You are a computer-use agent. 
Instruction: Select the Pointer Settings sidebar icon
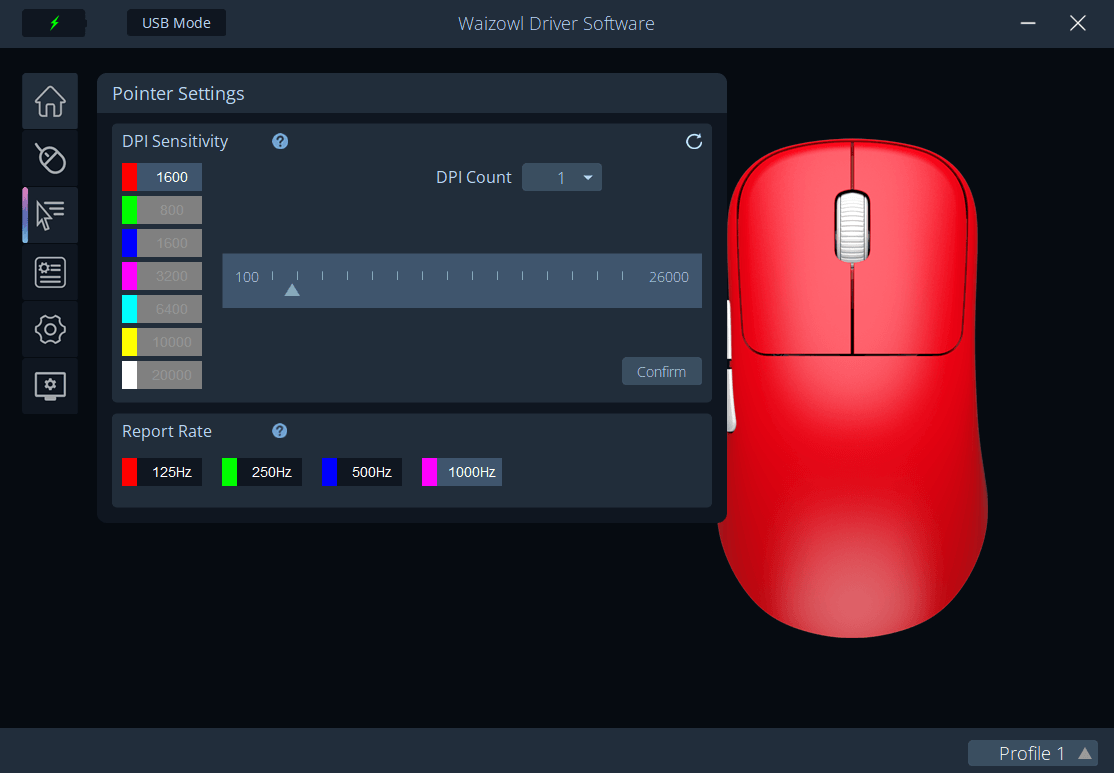pos(50,215)
